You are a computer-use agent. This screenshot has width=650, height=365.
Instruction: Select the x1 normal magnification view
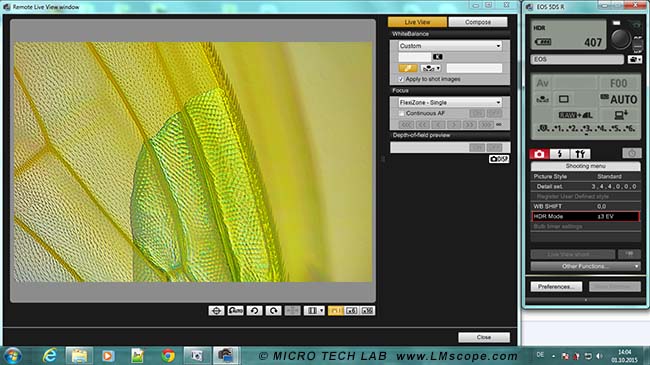[335, 311]
